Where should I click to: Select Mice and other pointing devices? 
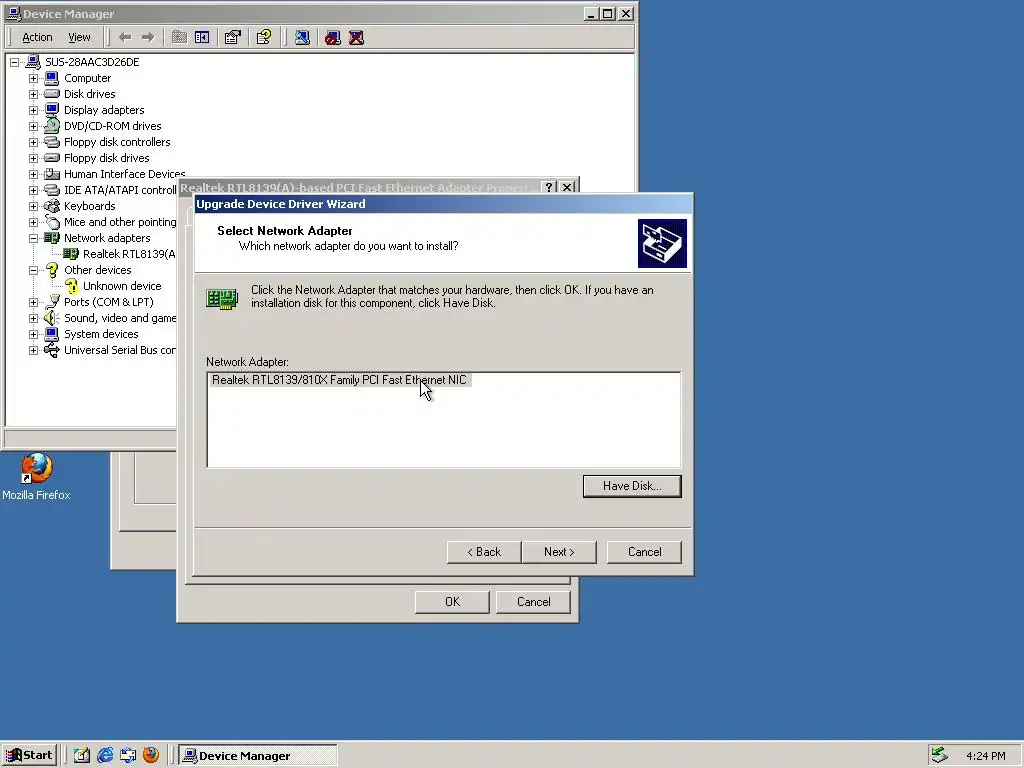click(x=120, y=222)
